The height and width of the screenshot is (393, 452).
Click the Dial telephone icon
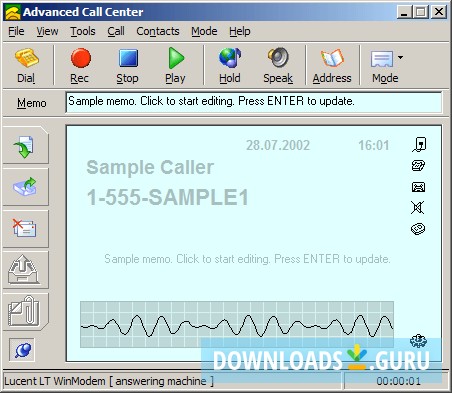pos(27,58)
